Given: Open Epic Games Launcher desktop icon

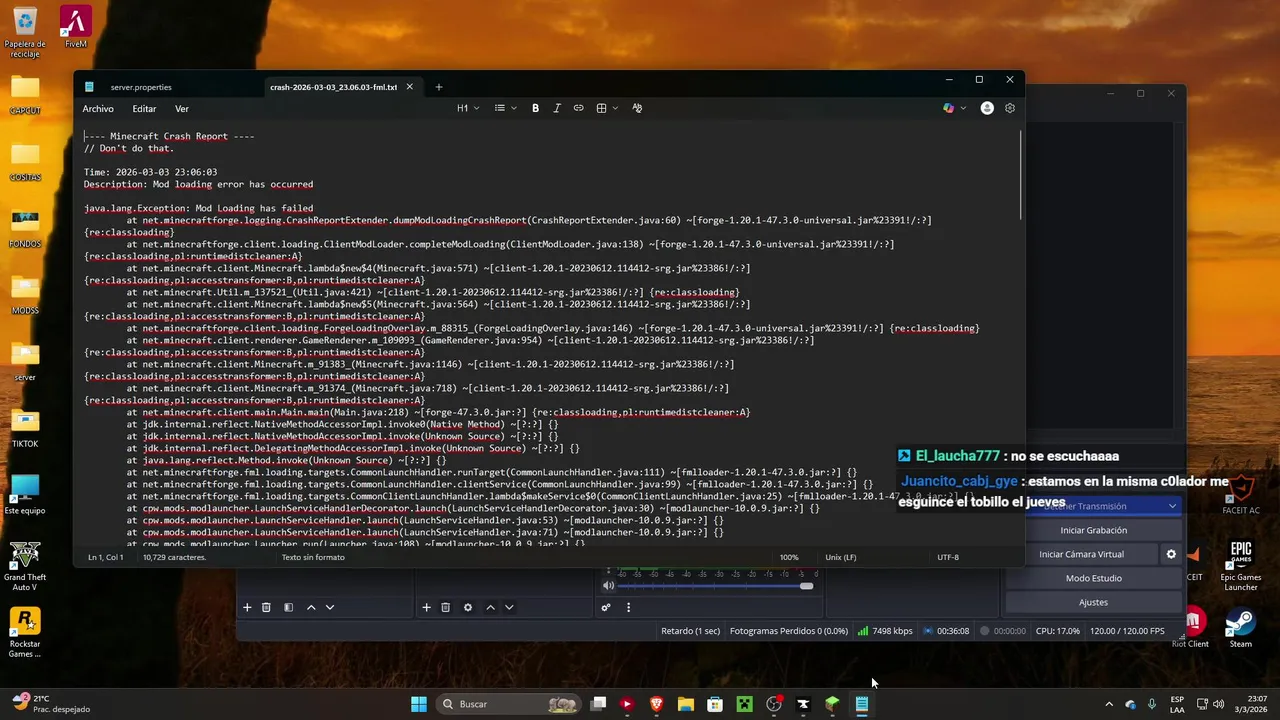Looking at the screenshot, I should (1241, 566).
